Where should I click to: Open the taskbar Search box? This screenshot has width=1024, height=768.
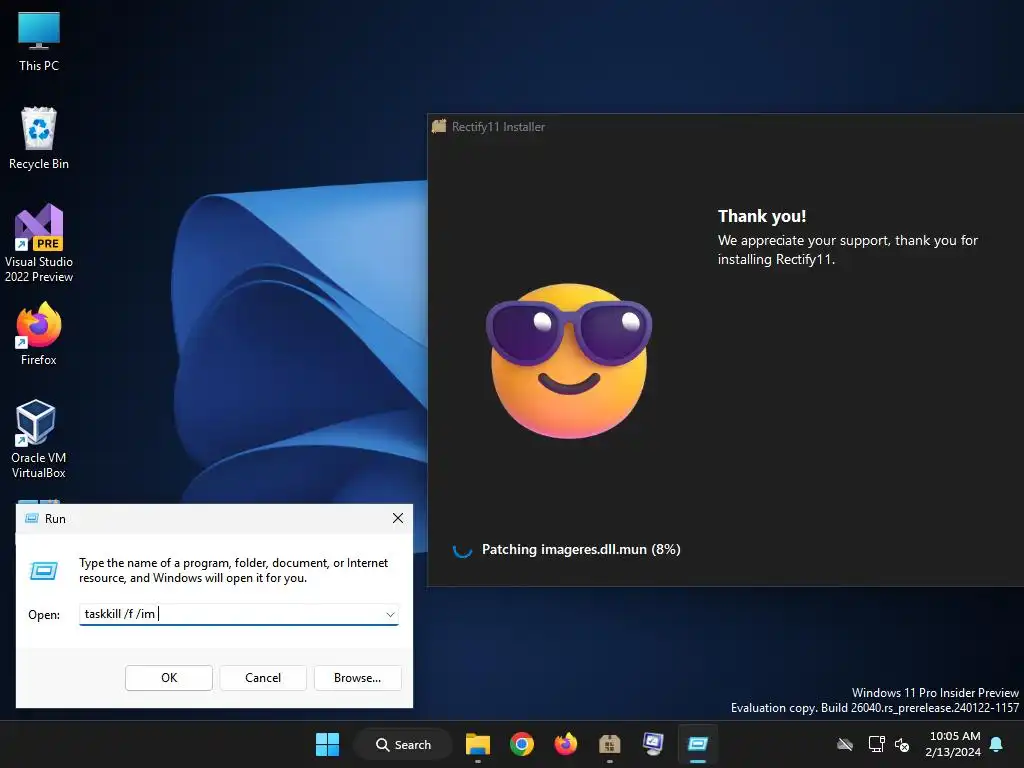(403, 744)
